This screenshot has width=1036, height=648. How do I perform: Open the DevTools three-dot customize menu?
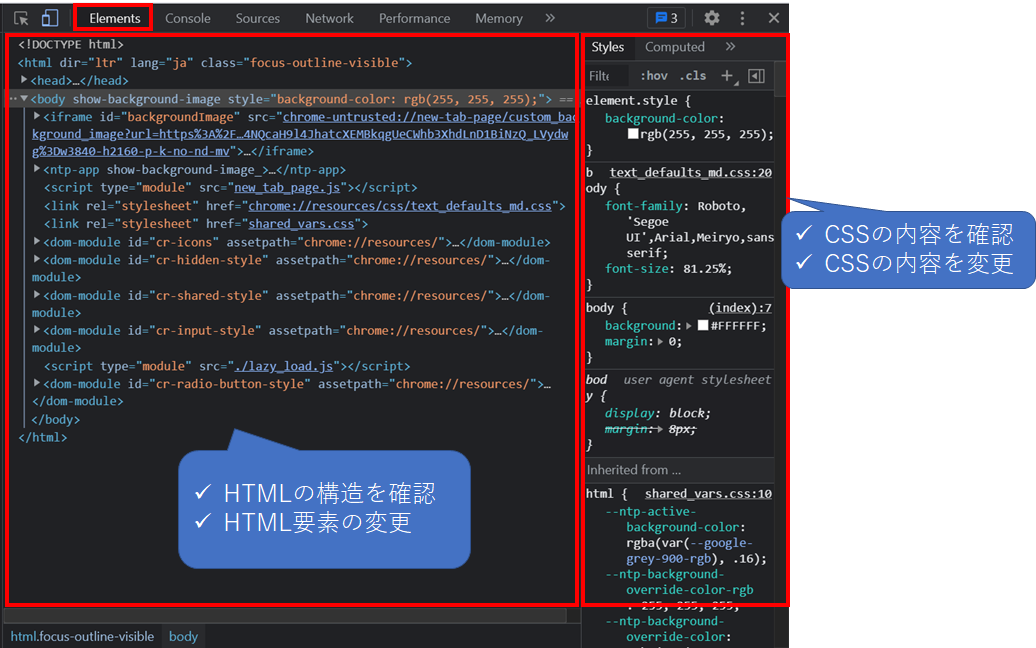coord(742,18)
